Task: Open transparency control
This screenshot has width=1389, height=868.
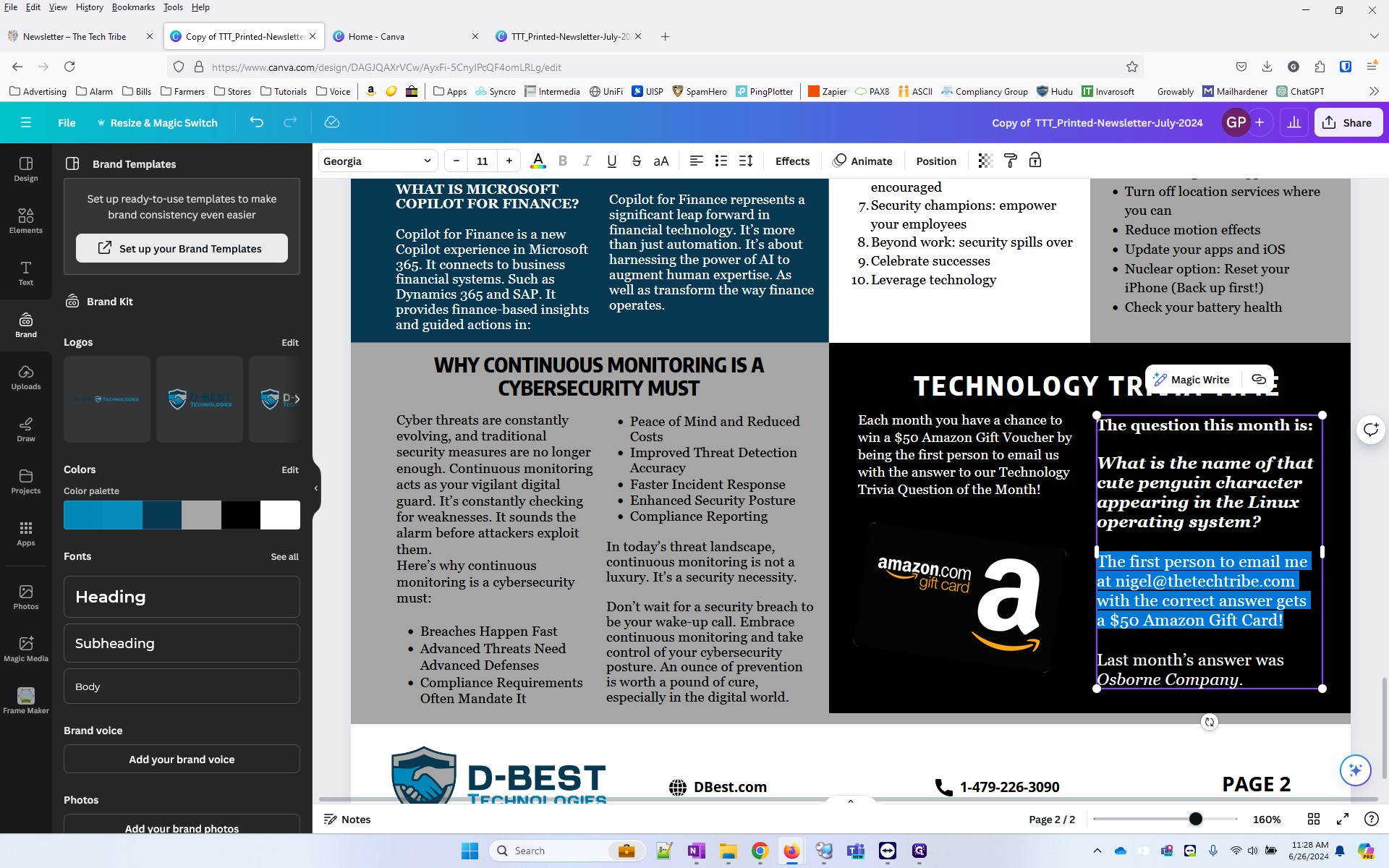Action: tap(985, 161)
